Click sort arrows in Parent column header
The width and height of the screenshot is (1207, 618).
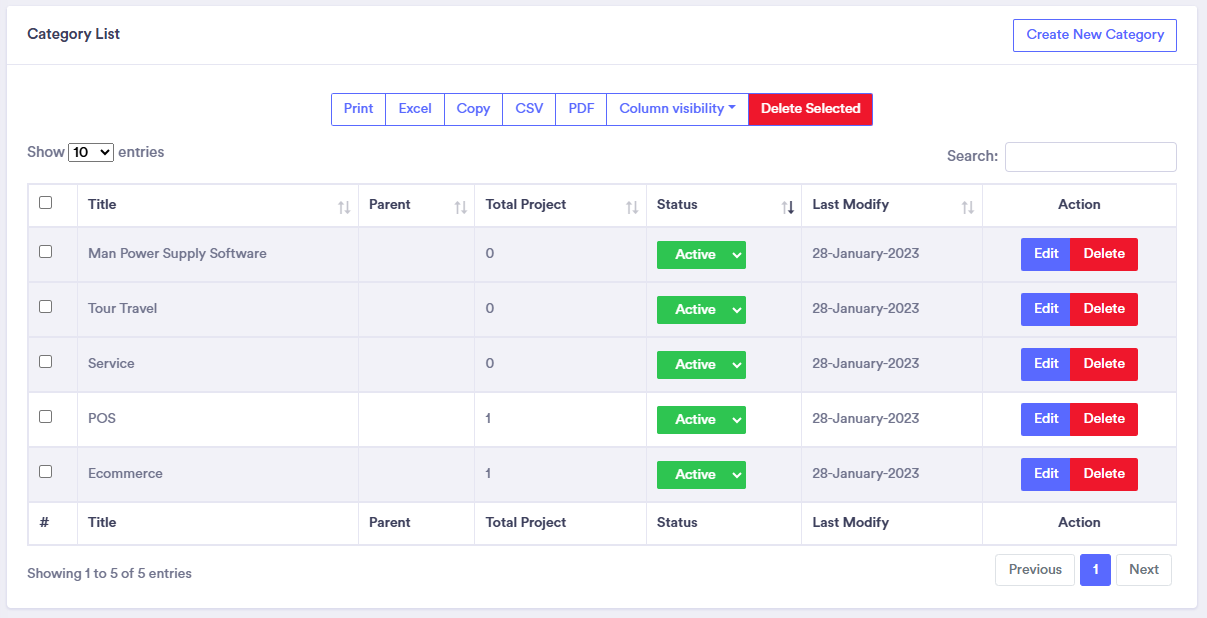460,207
